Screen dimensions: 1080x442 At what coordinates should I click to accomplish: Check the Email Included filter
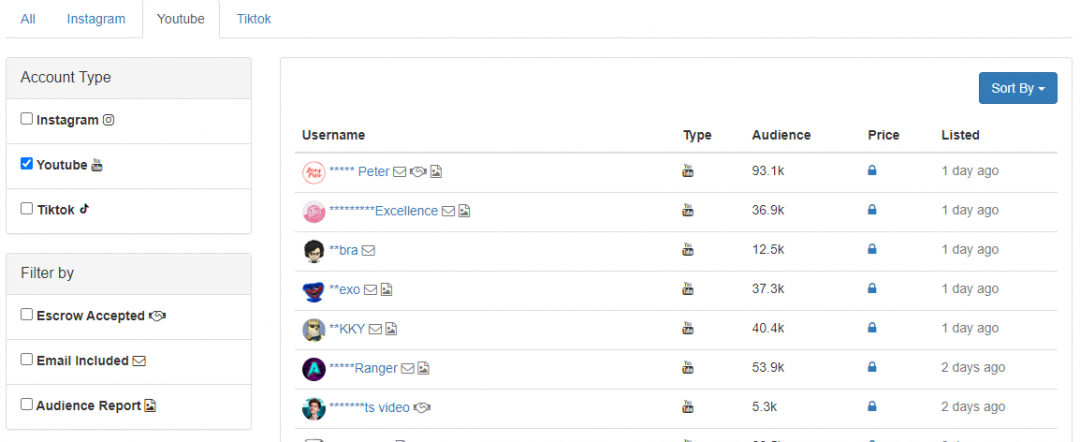coord(27,360)
